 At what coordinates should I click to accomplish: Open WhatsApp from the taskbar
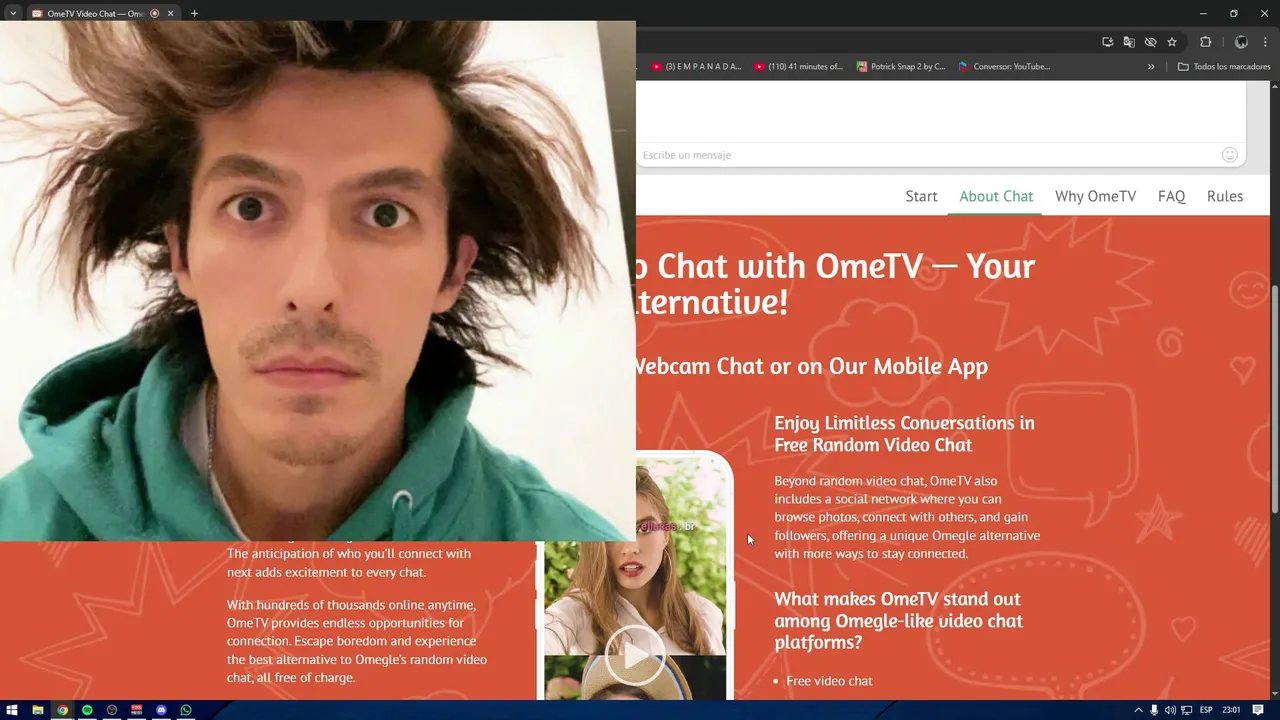coord(186,710)
